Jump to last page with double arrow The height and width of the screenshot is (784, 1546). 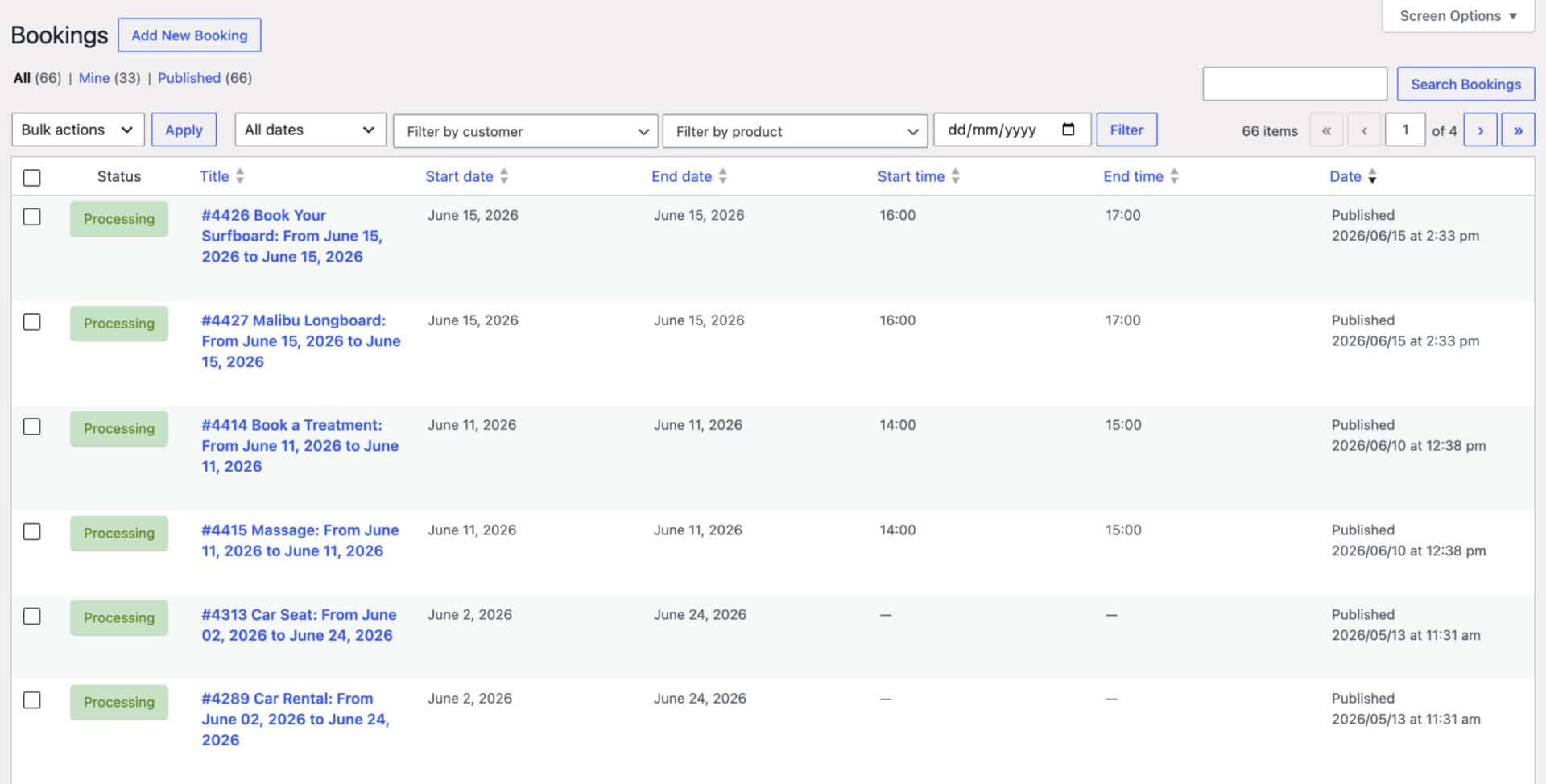(x=1518, y=130)
